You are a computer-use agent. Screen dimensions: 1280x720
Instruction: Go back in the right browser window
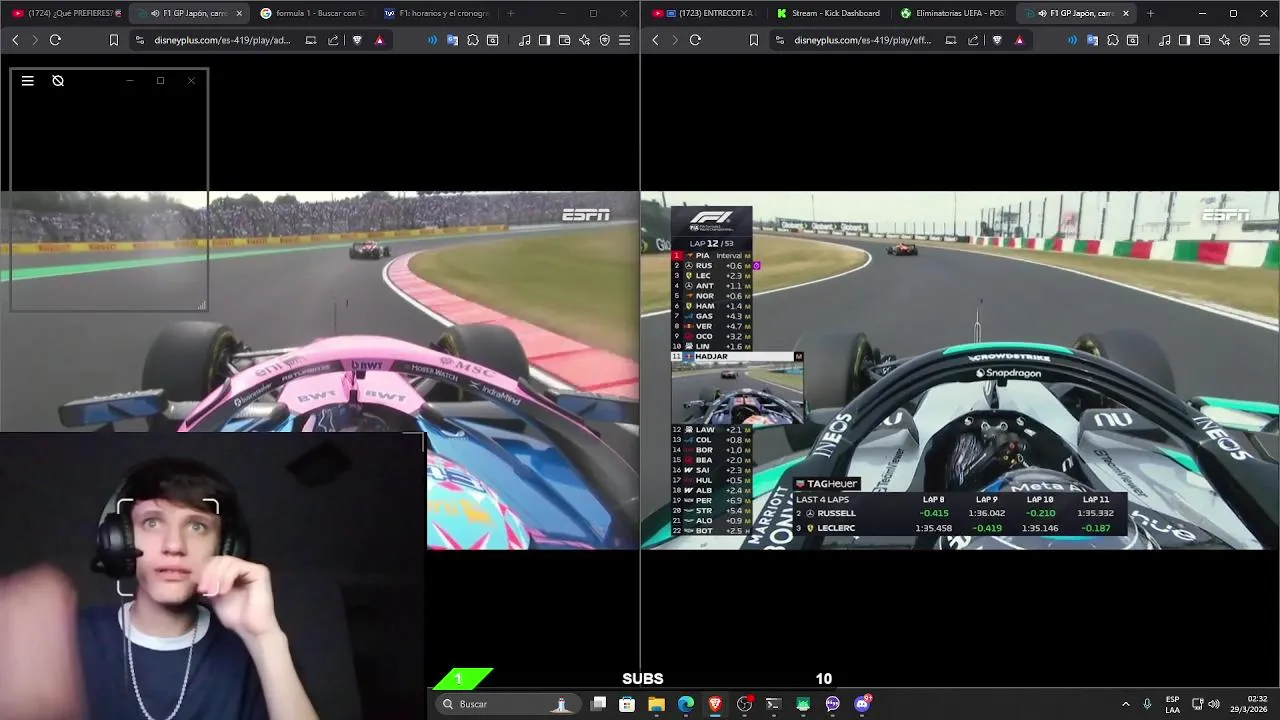click(655, 40)
